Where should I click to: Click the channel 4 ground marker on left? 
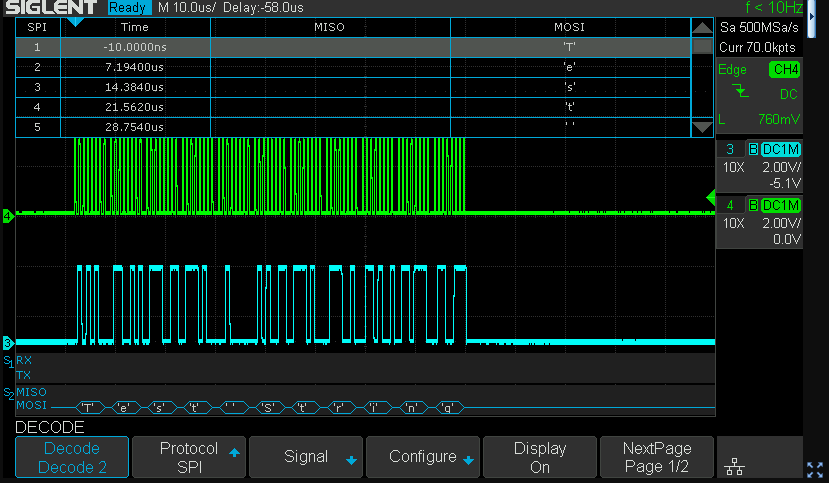[x=7, y=215]
